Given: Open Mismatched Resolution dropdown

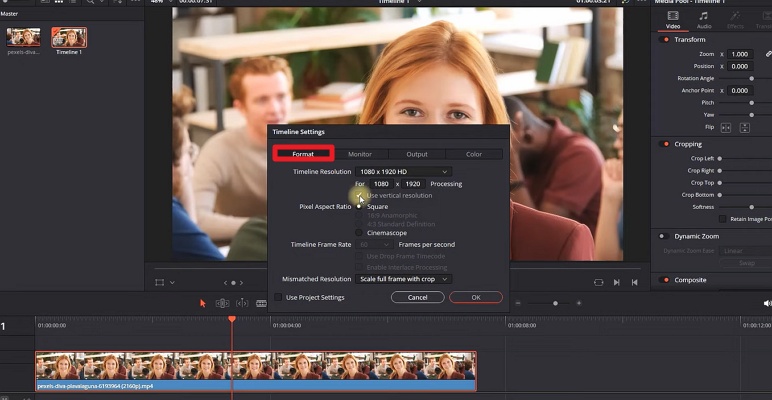Looking at the screenshot, I should click(x=403, y=279).
